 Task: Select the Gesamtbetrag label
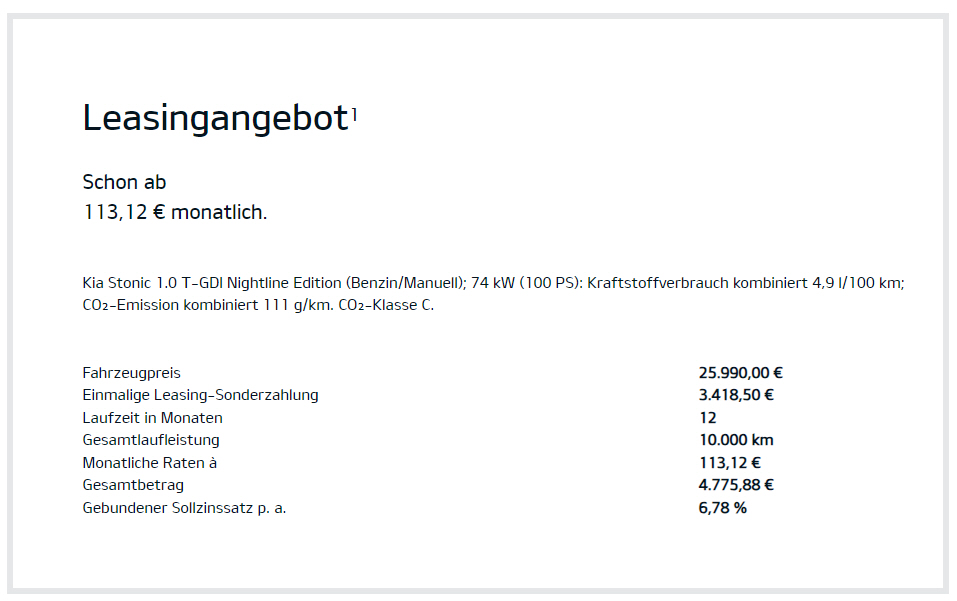pyautogui.click(x=133, y=485)
